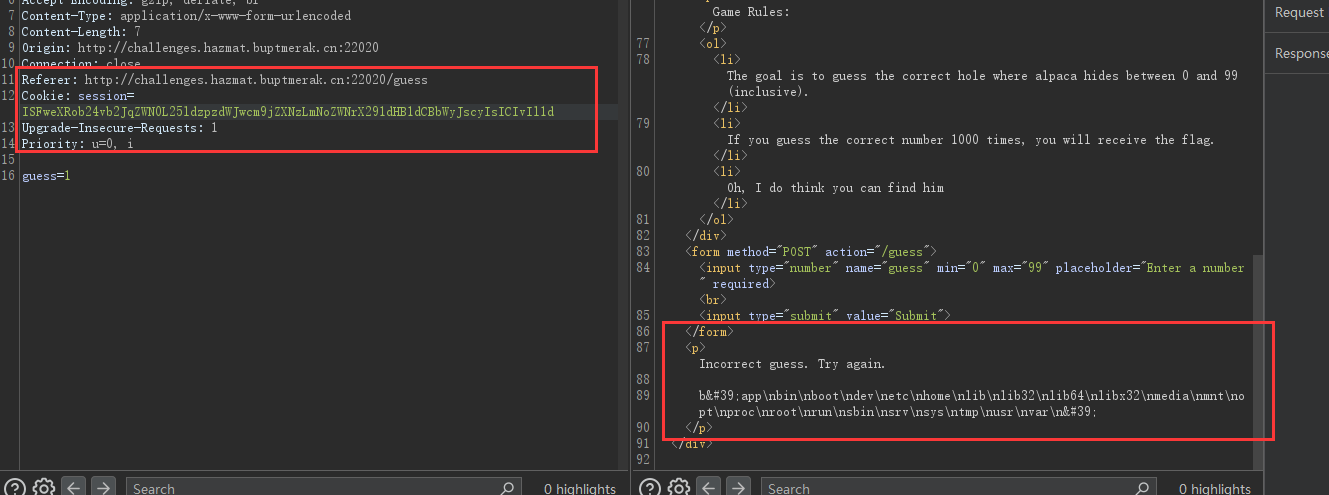Go to previous match in request search
1329x495 pixels.
(x=73, y=488)
